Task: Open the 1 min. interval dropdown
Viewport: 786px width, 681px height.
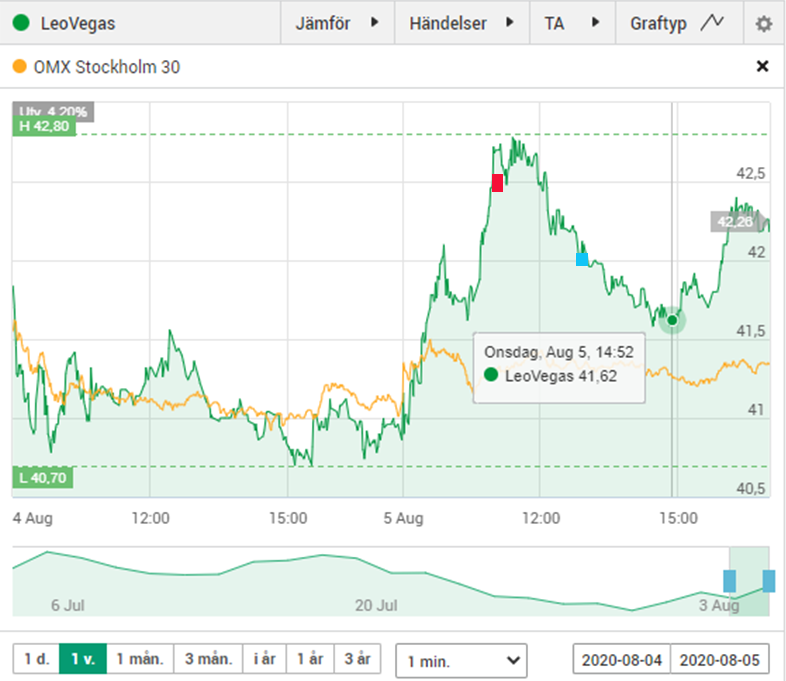Action: (461, 661)
